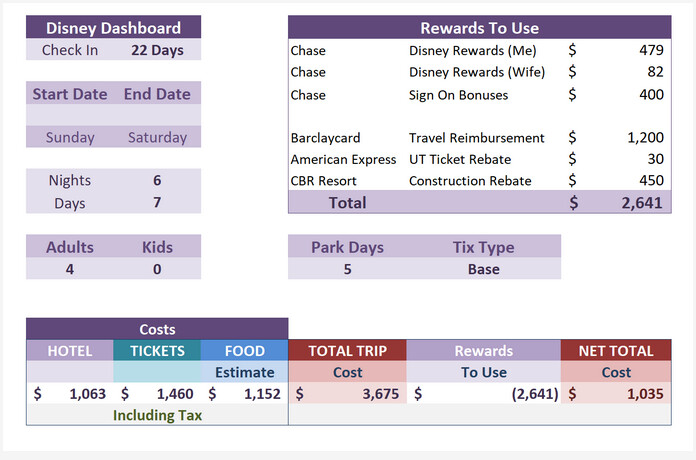Select the Days value 7 cell
The height and width of the screenshot is (460, 696).
click(x=157, y=202)
